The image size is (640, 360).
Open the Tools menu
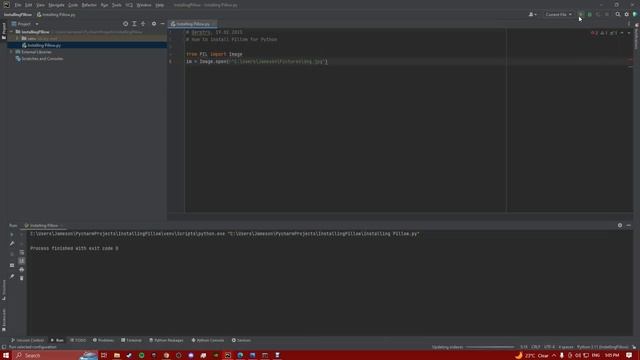point(117,5)
